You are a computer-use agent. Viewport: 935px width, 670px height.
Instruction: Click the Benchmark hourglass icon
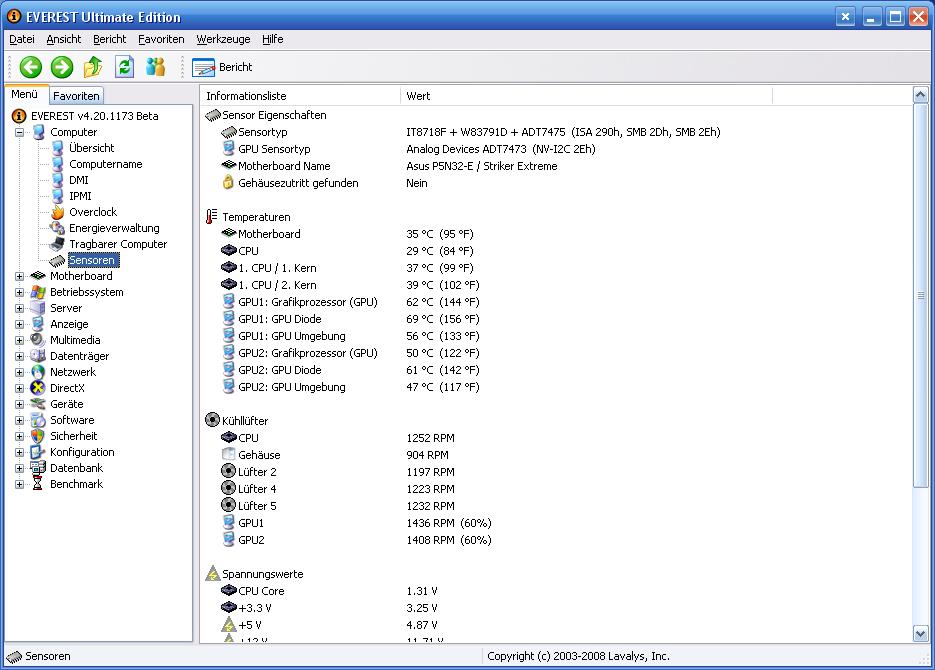[x=38, y=484]
